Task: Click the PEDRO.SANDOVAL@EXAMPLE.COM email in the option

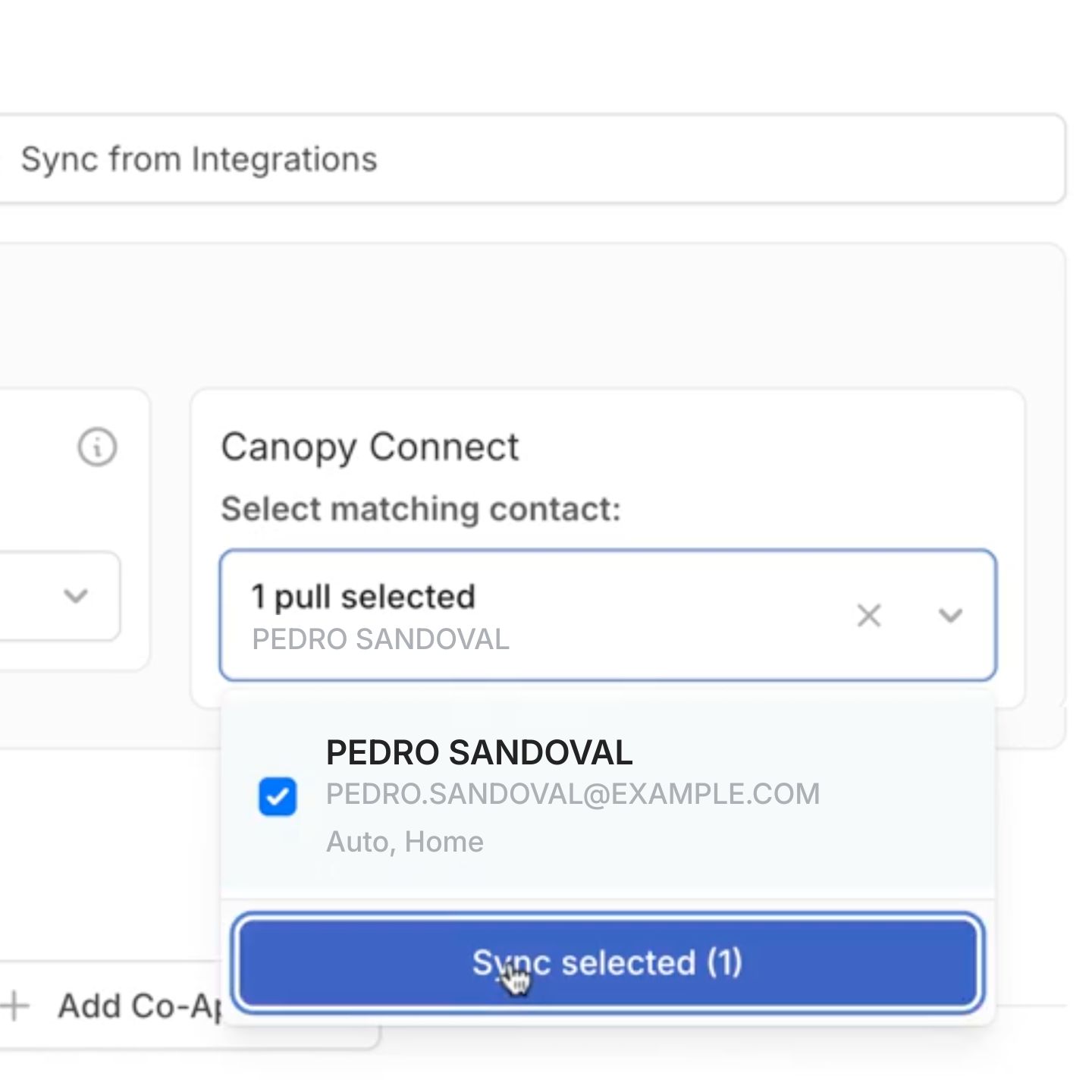Action: (573, 794)
